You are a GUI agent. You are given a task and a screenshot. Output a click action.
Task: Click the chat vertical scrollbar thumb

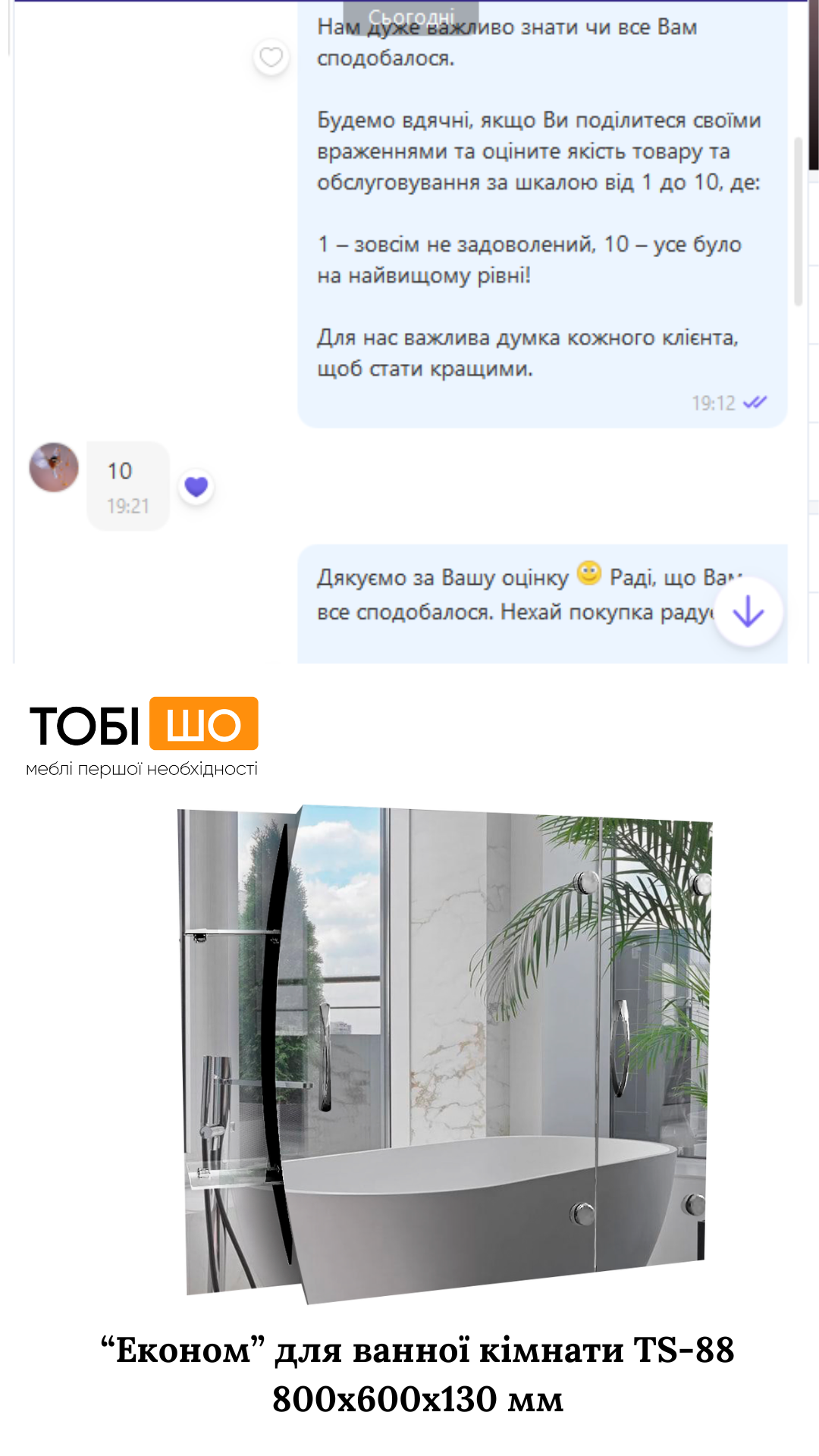click(798, 221)
